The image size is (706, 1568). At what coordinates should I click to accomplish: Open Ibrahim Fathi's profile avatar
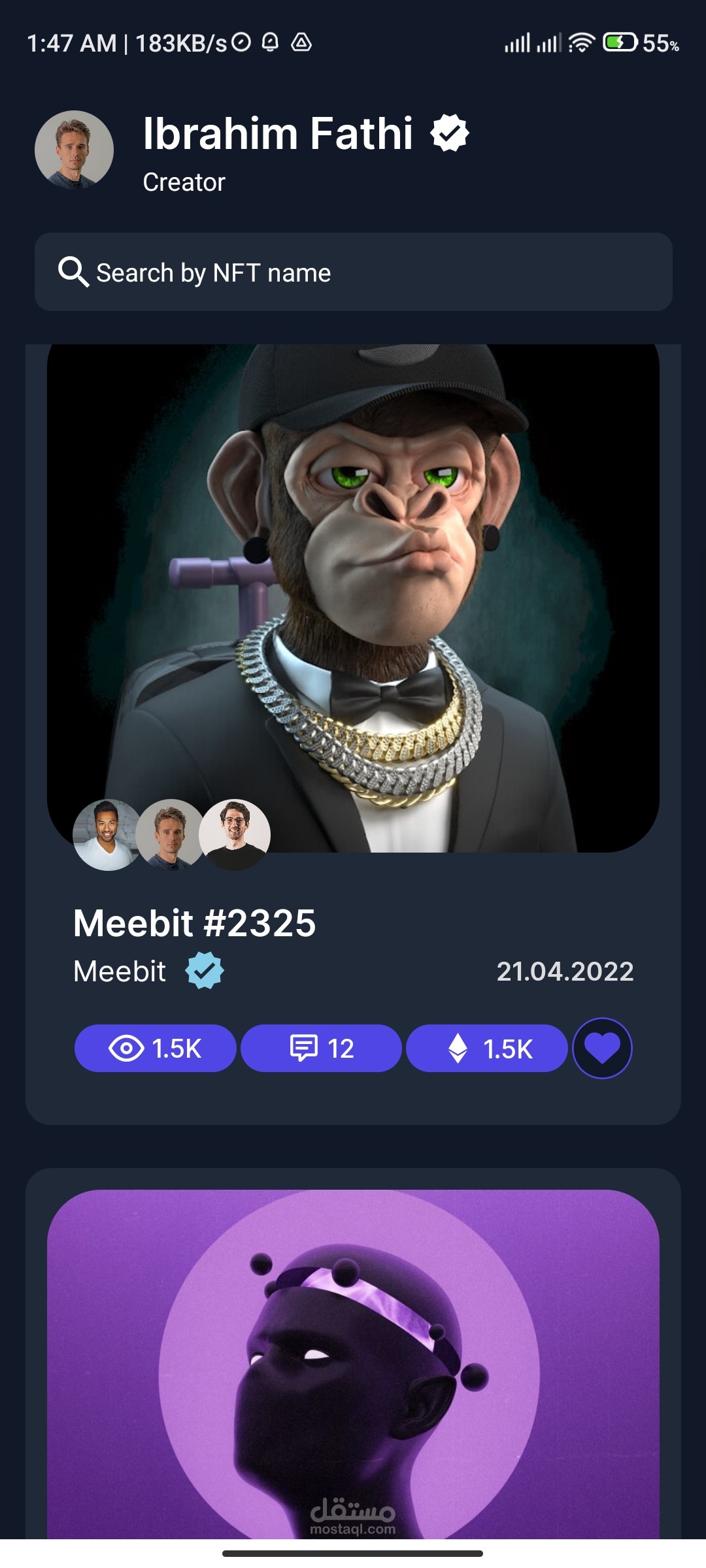click(74, 150)
